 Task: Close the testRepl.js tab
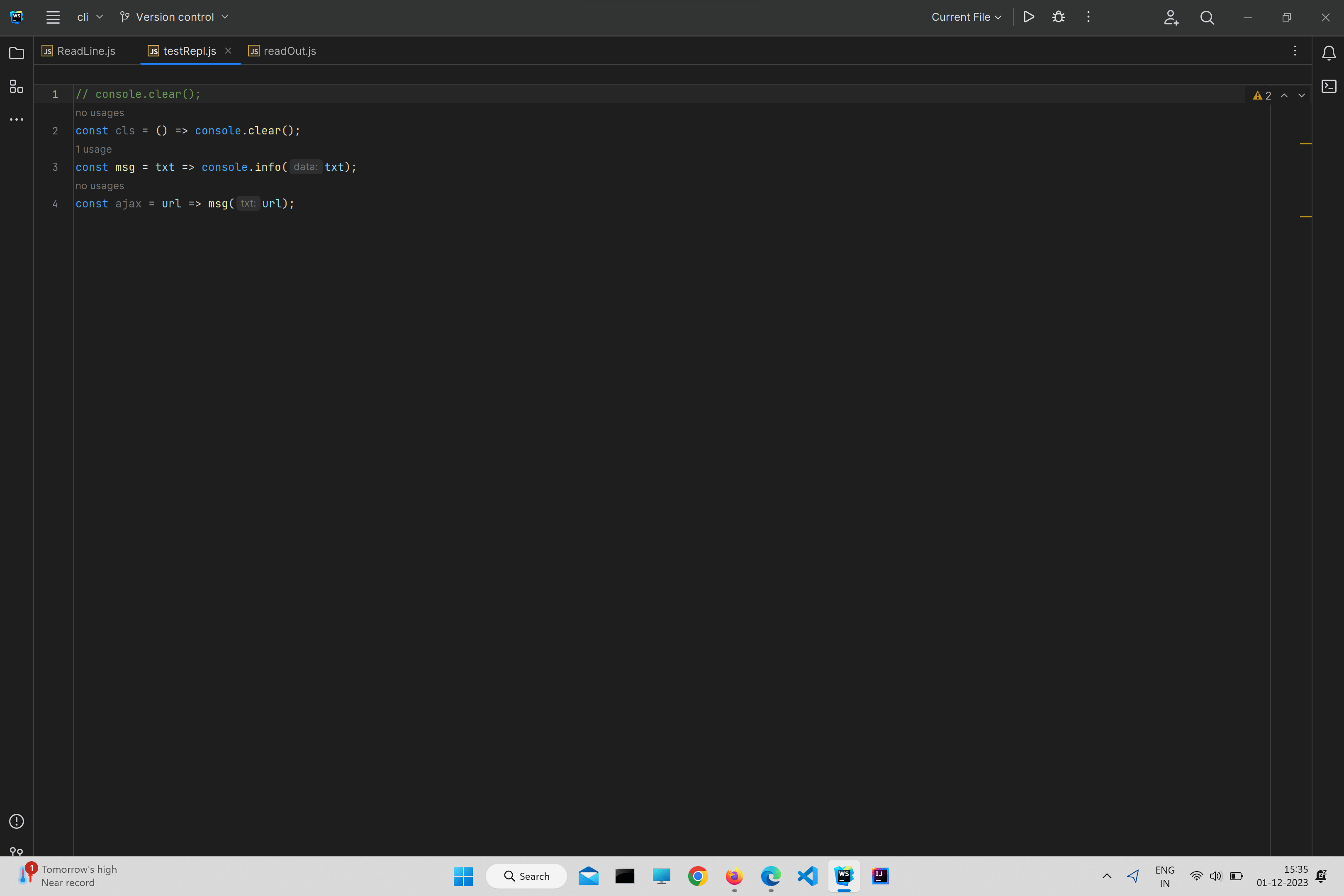(228, 50)
